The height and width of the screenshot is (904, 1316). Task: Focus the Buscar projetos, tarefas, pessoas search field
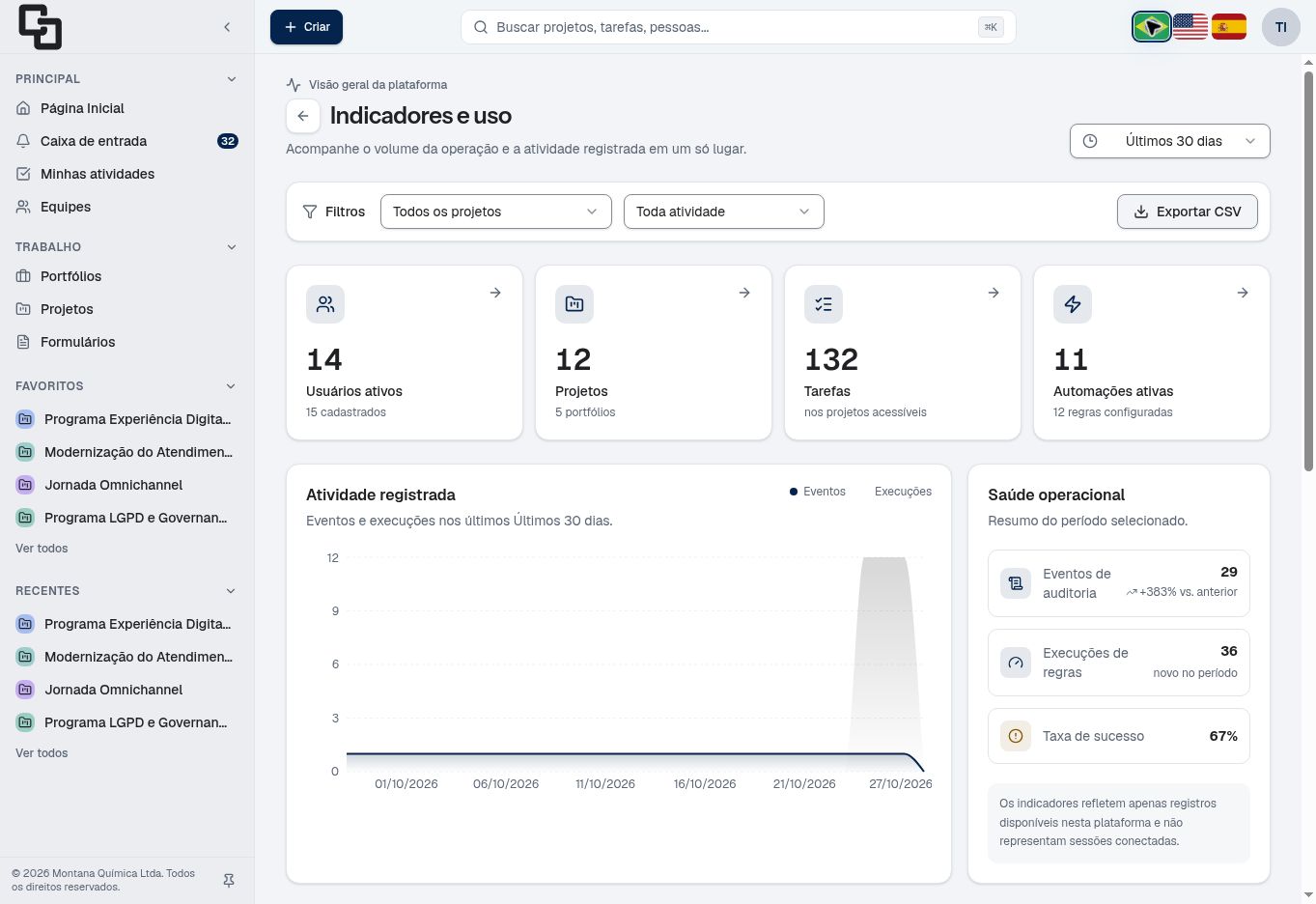[x=738, y=27]
